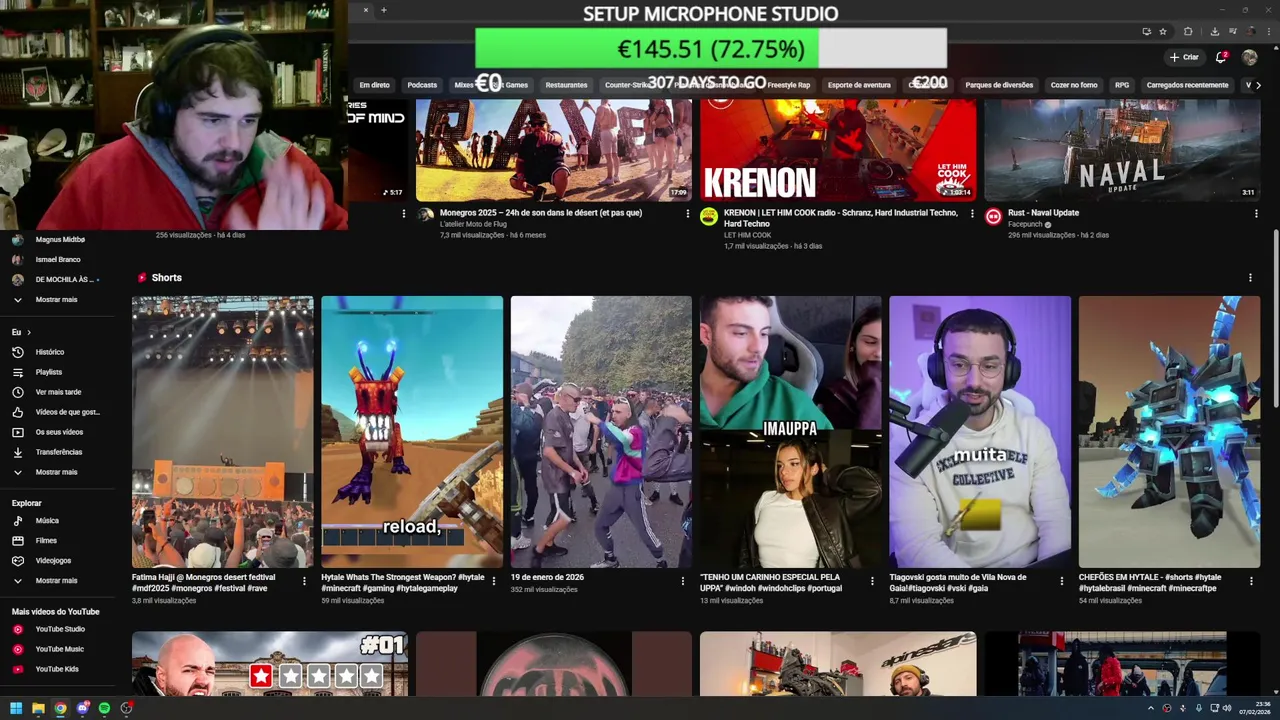
Task: Open a new Chrome tab
Action: point(383,10)
